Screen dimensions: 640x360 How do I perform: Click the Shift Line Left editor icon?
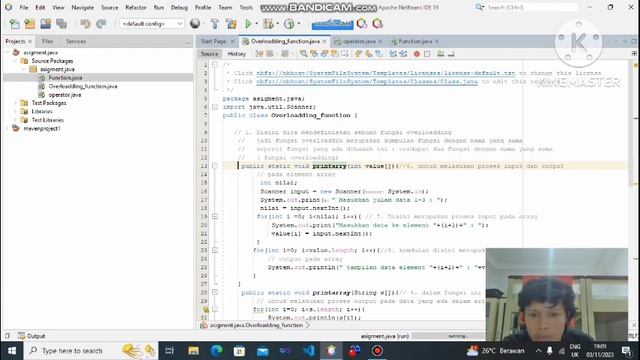click(393, 54)
